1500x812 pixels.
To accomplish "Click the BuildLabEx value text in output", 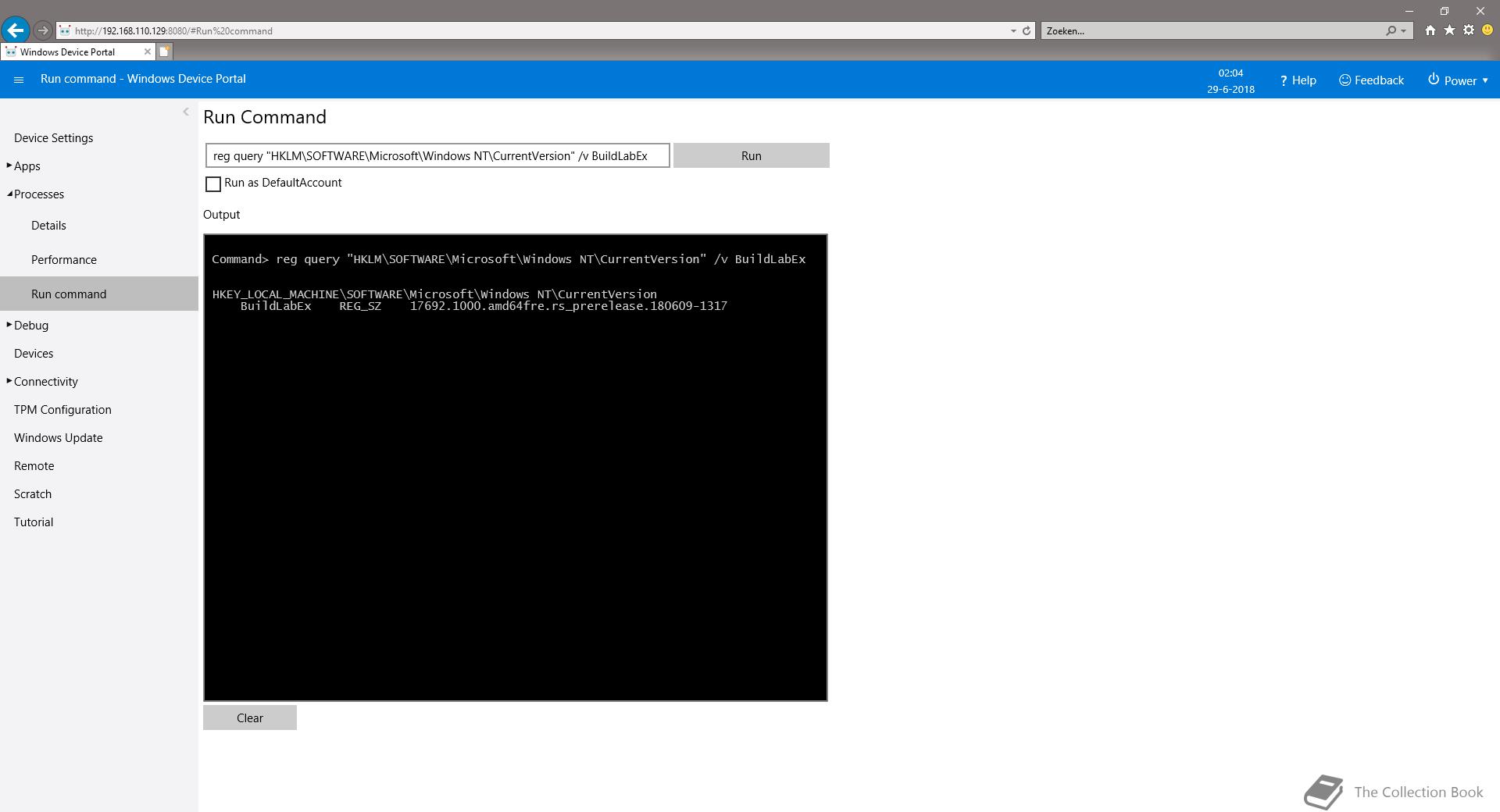I will click(x=568, y=306).
